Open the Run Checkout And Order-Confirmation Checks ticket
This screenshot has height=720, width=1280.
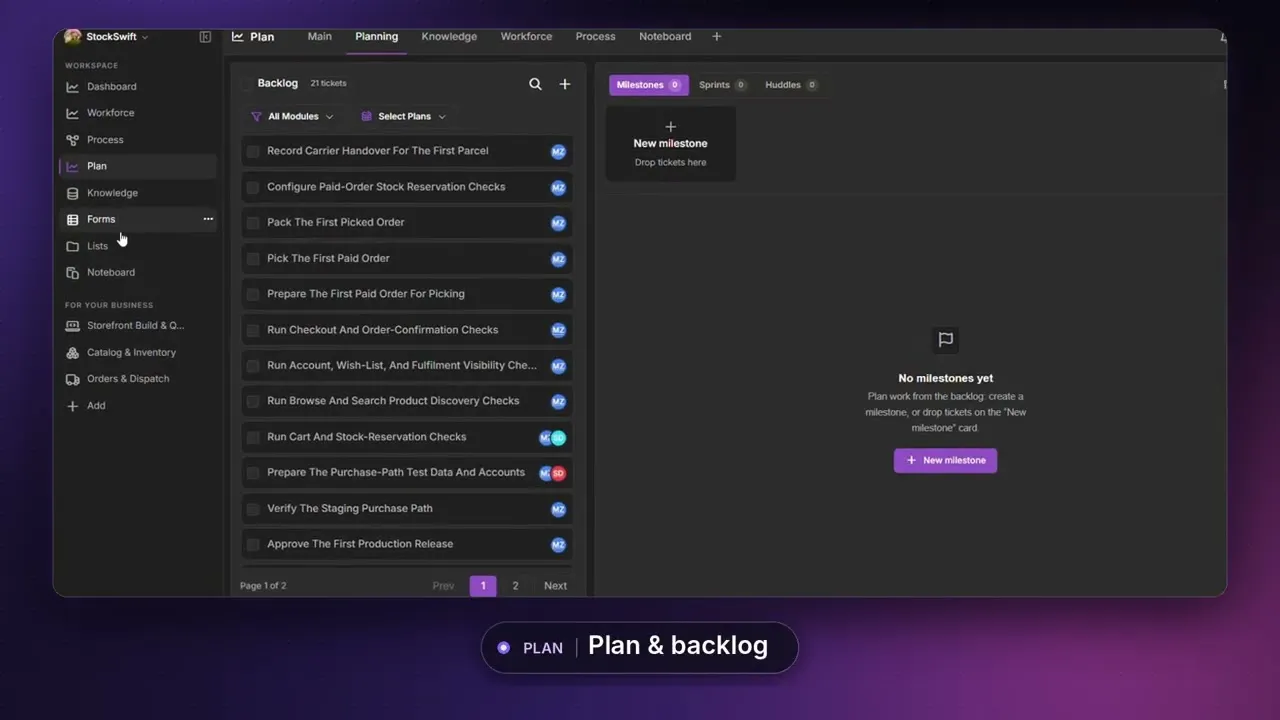click(x=407, y=330)
